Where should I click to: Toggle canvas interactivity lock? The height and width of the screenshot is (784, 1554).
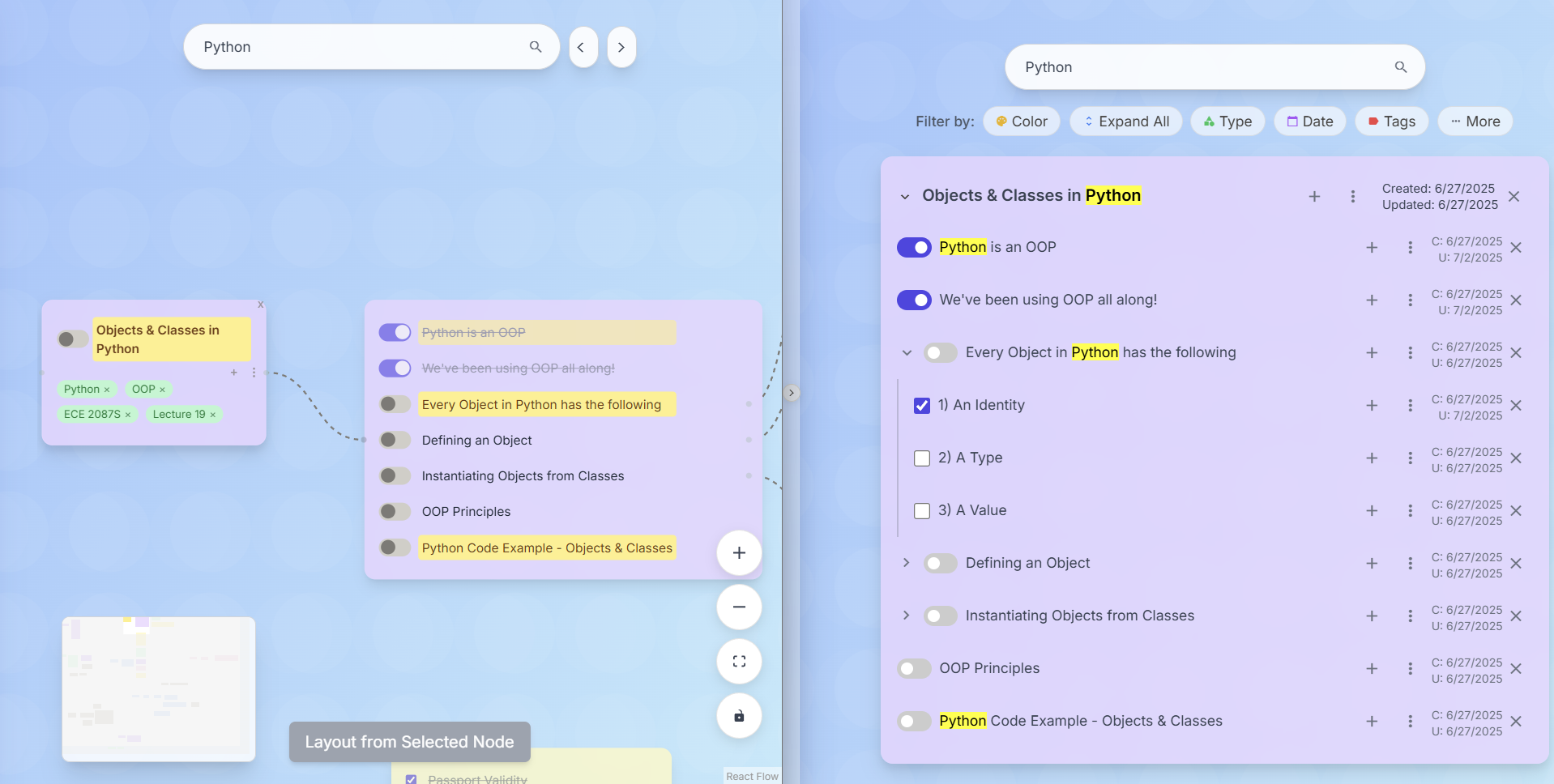point(739,716)
